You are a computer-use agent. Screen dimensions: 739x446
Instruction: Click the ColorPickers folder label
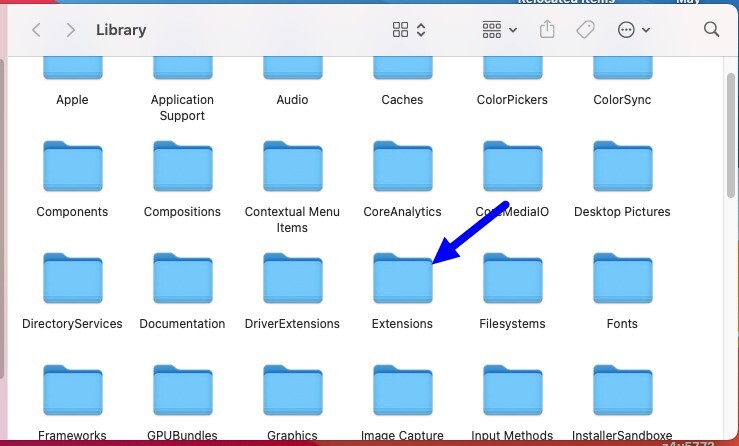point(512,99)
